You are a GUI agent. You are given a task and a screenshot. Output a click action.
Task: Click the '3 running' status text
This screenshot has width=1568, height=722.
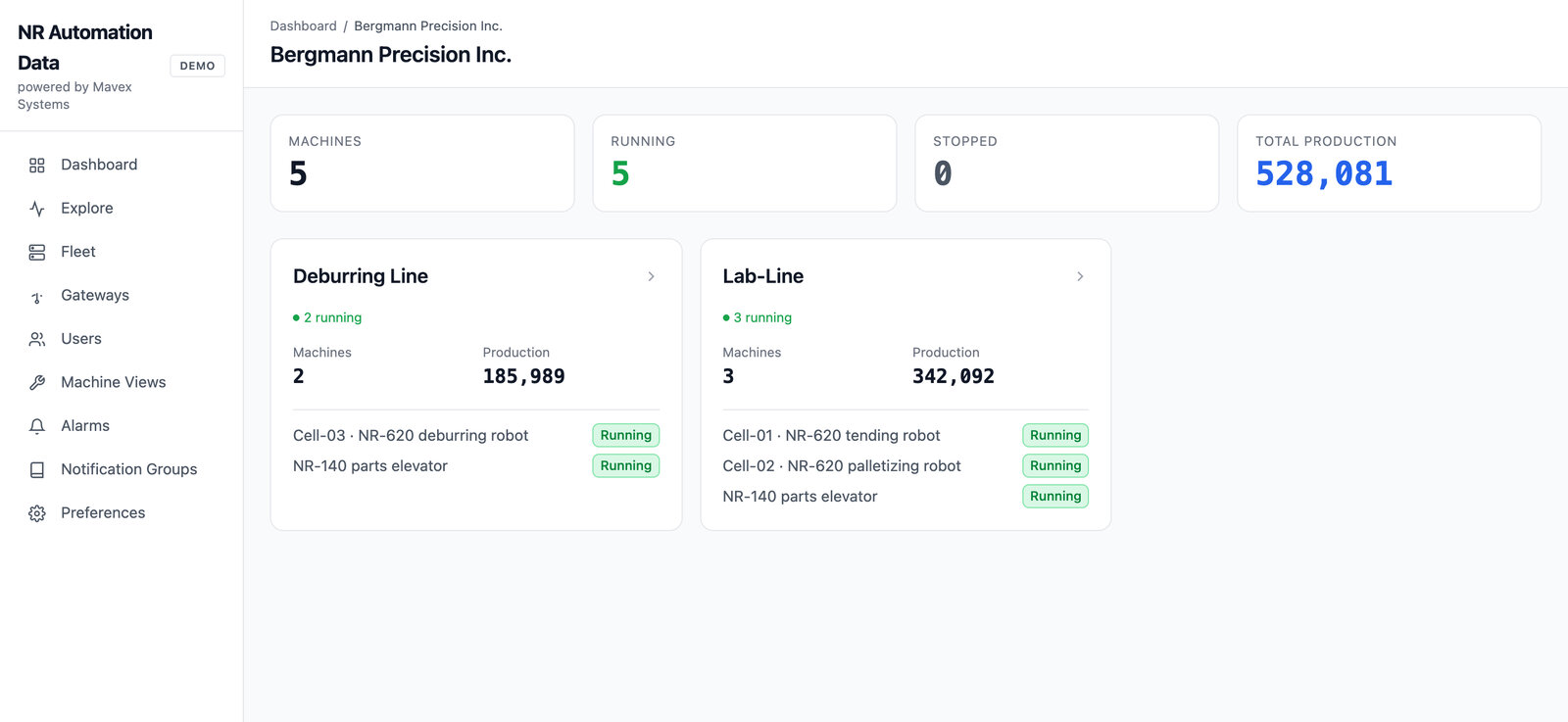[762, 317]
